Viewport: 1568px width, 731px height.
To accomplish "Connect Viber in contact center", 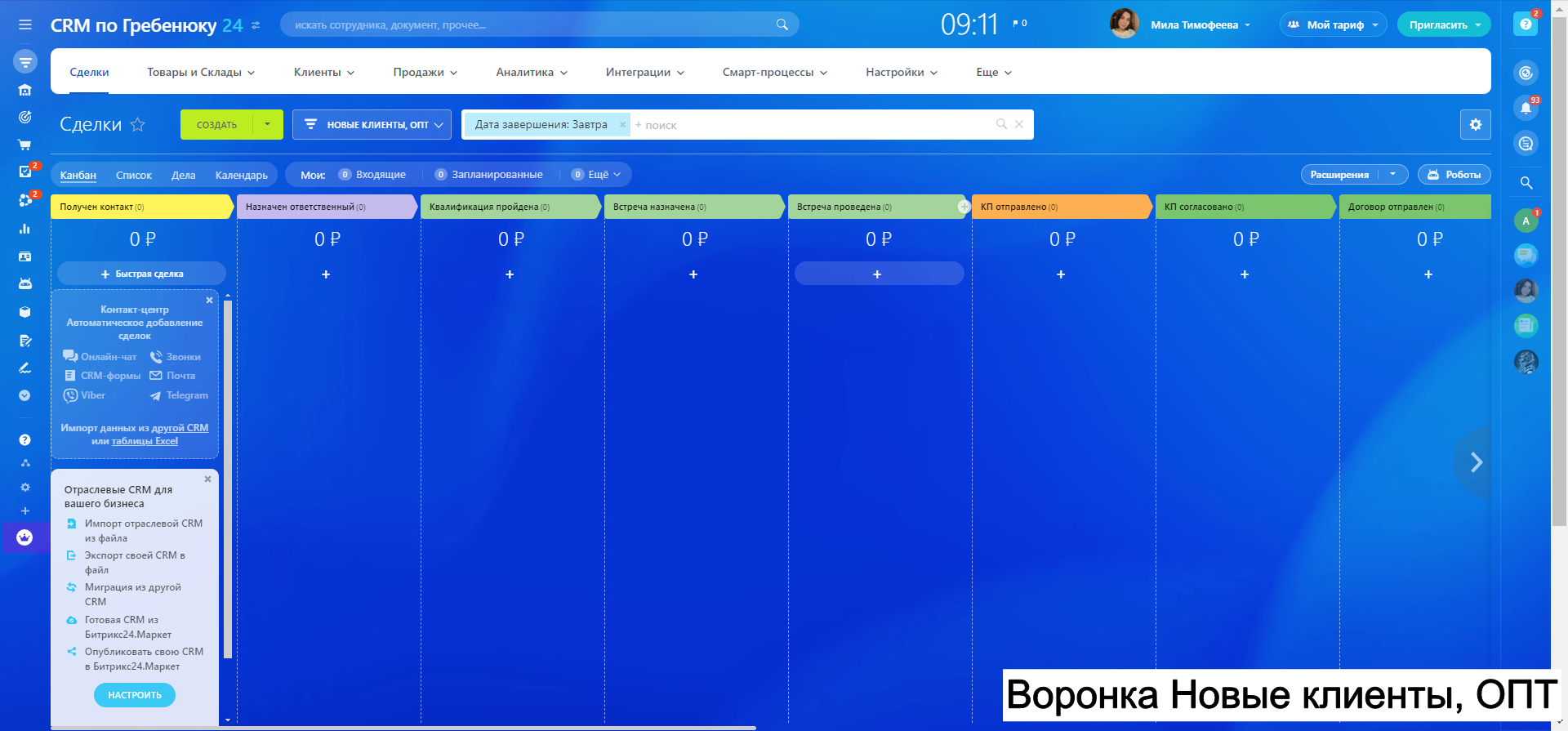I will [84, 395].
